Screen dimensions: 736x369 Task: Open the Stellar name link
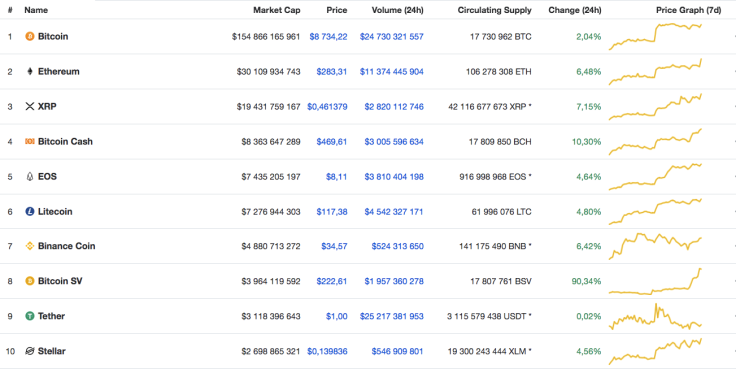[52, 351]
